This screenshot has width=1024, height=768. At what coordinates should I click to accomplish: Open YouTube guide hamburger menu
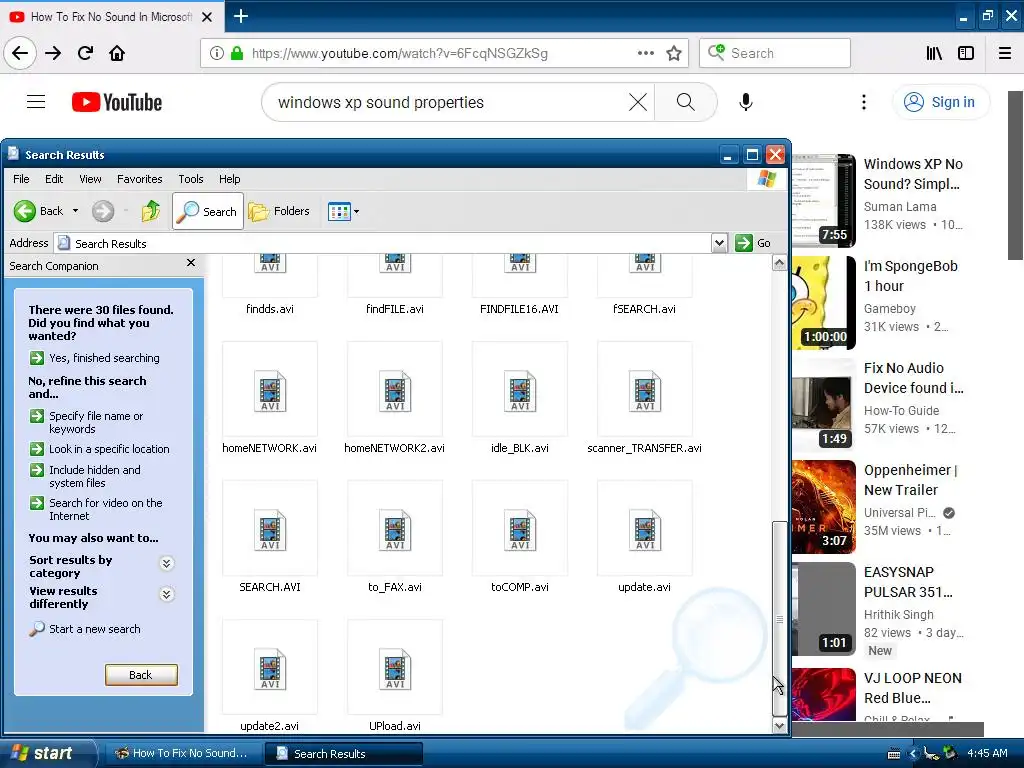tap(36, 102)
